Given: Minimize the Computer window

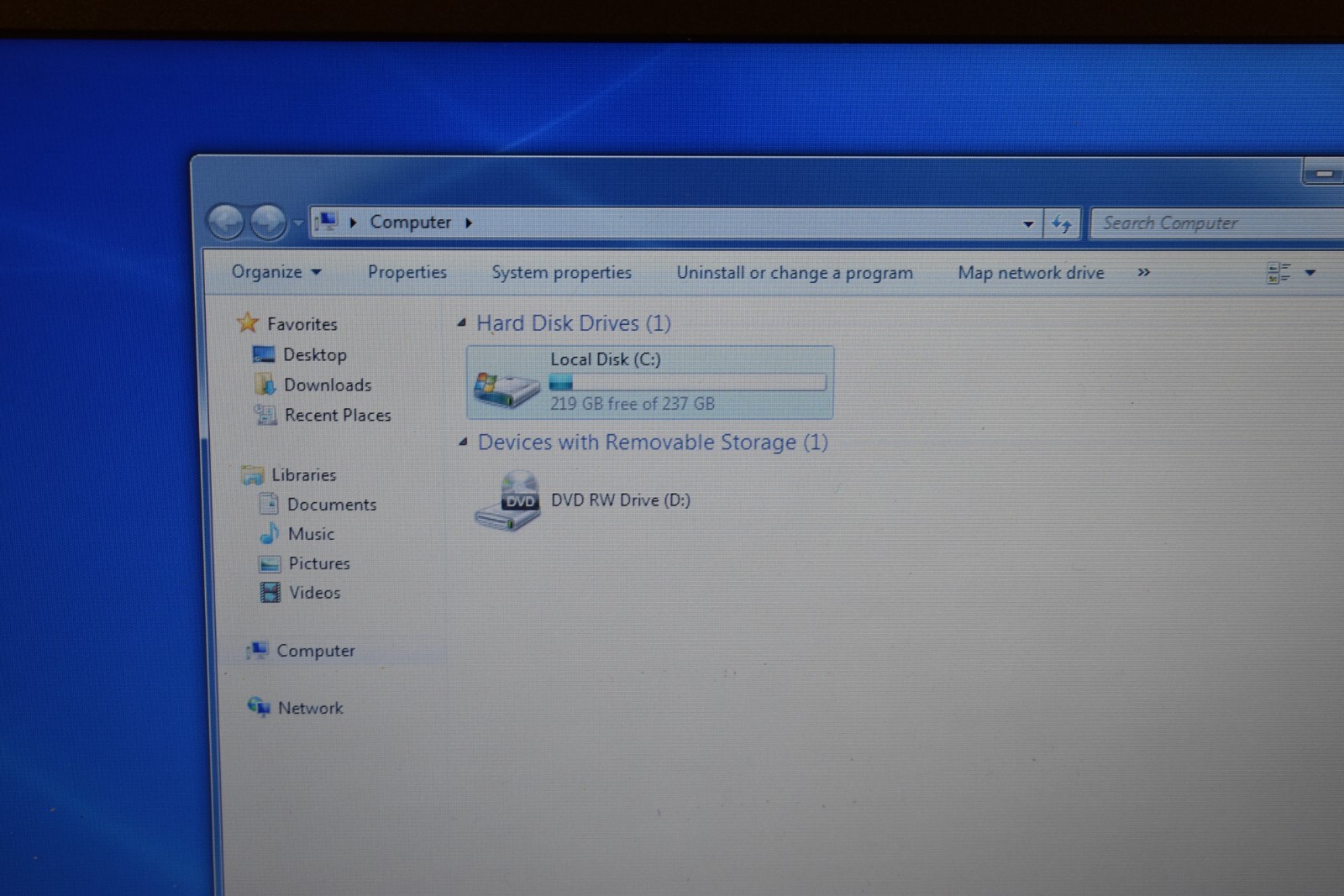Looking at the screenshot, I should [x=1325, y=174].
